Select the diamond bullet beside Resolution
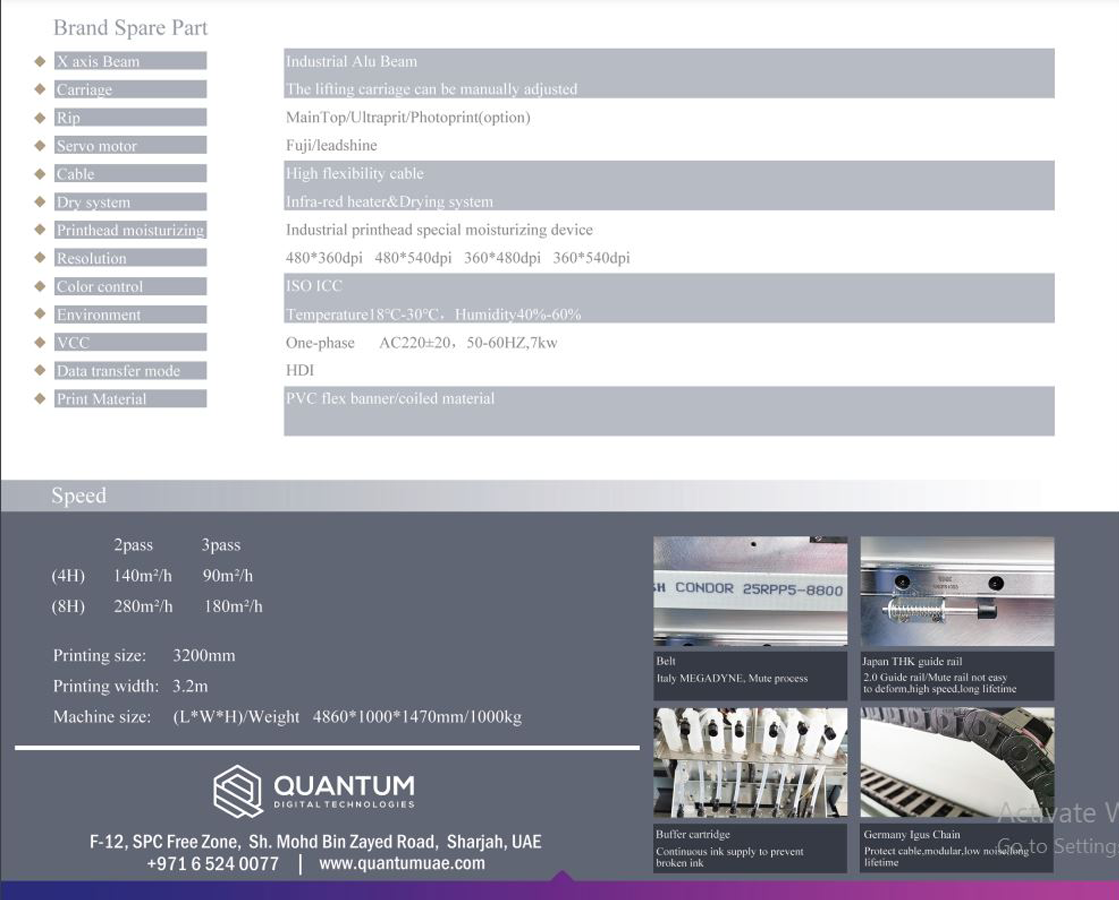Viewport: 1119px width, 900px height. pyautogui.click(x=40, y=258)
